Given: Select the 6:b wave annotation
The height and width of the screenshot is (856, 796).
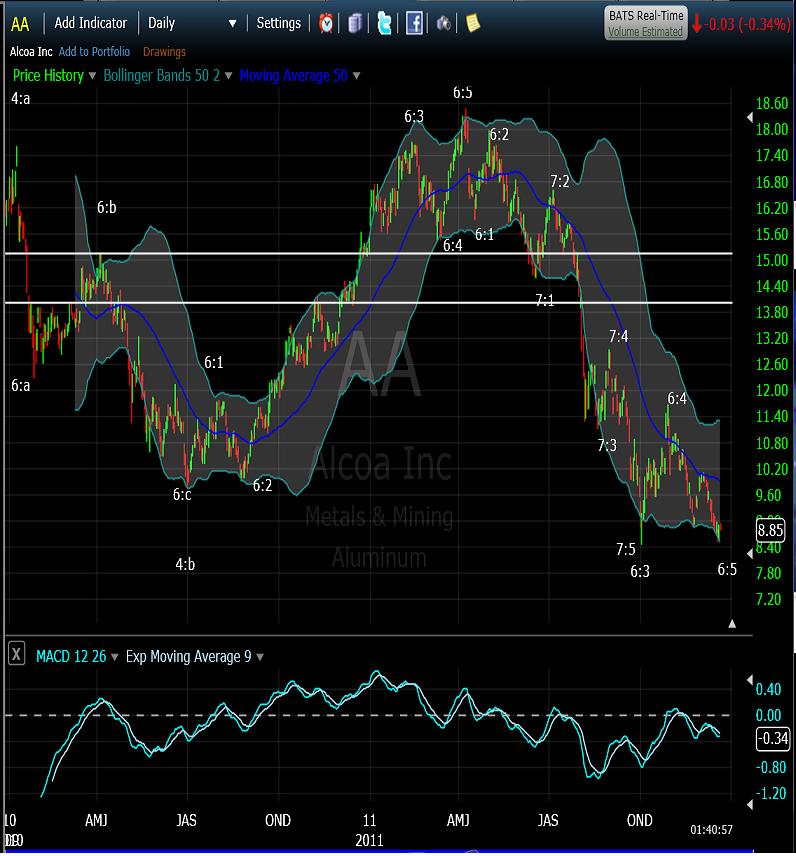Looking at the screenshot, I should [106, 207].
